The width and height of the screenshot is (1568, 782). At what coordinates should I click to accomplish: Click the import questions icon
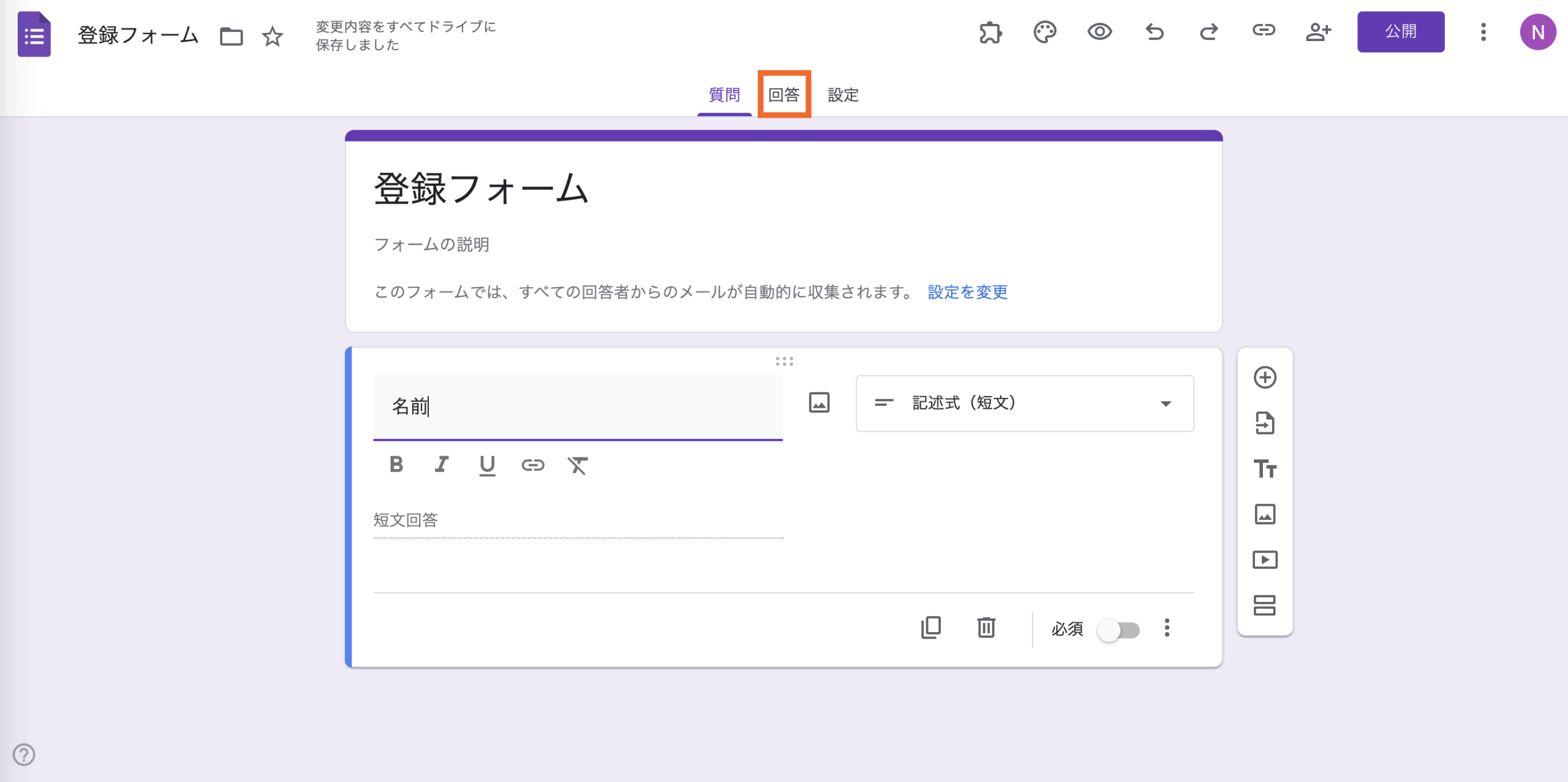(x=1265, y=423)
